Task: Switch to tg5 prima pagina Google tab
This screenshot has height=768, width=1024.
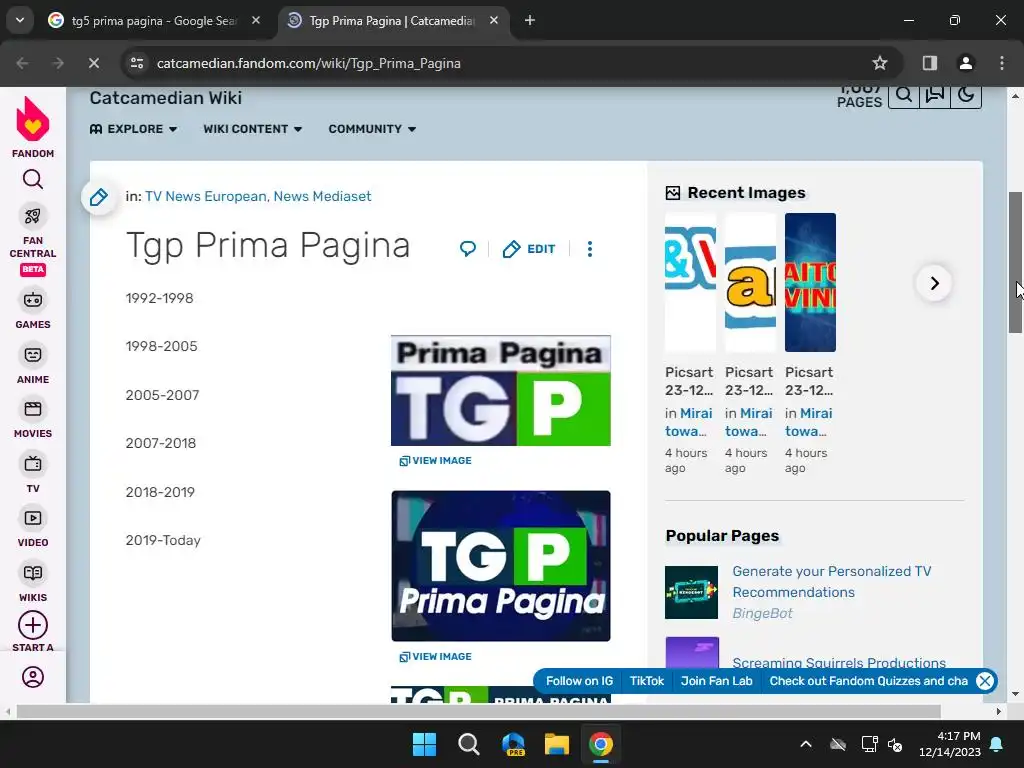Action: 153,21
